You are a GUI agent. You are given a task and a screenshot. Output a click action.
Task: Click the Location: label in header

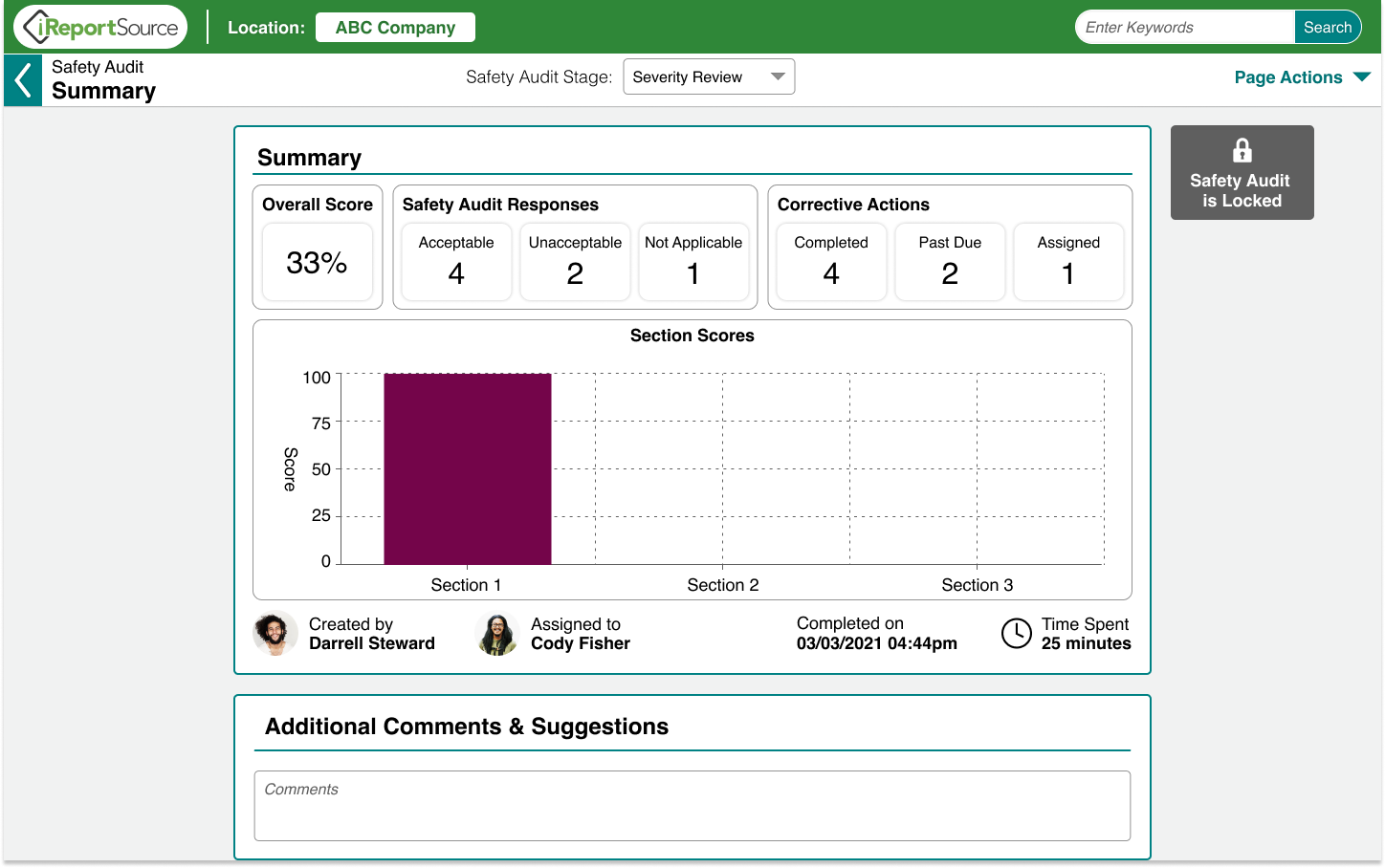(266, 28)
